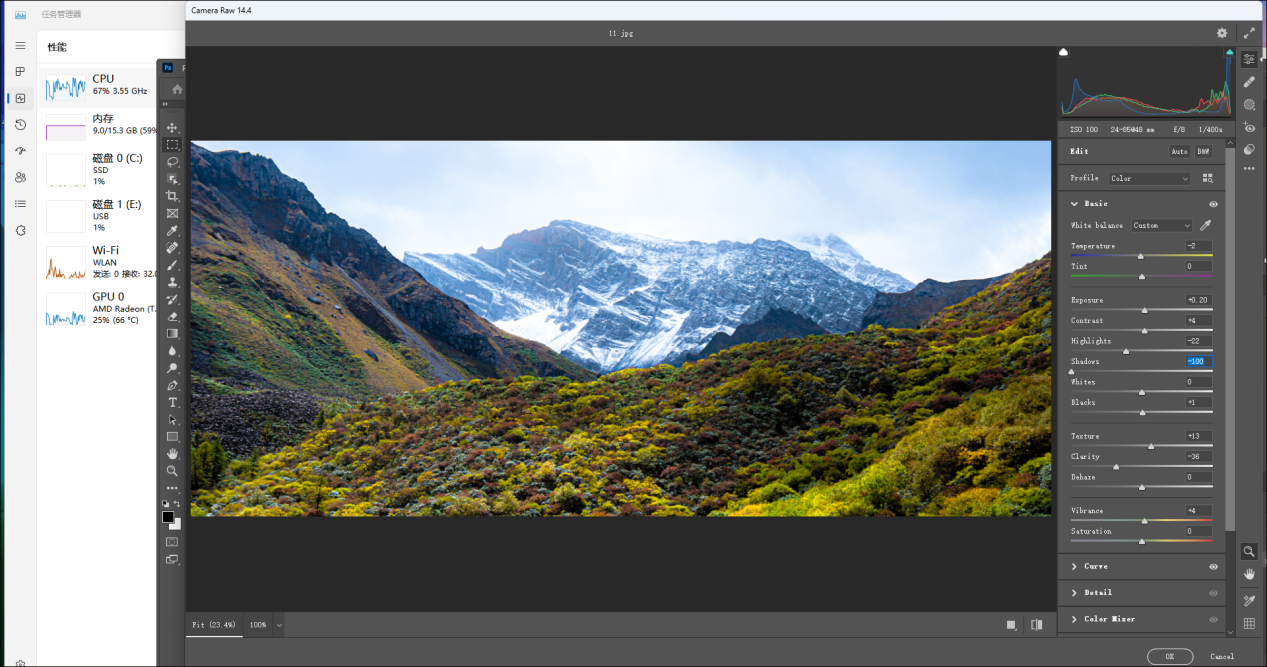Screen dimensions: 1267x667
Task: Open the Presets panel icon
Action: coord(1249,150)
